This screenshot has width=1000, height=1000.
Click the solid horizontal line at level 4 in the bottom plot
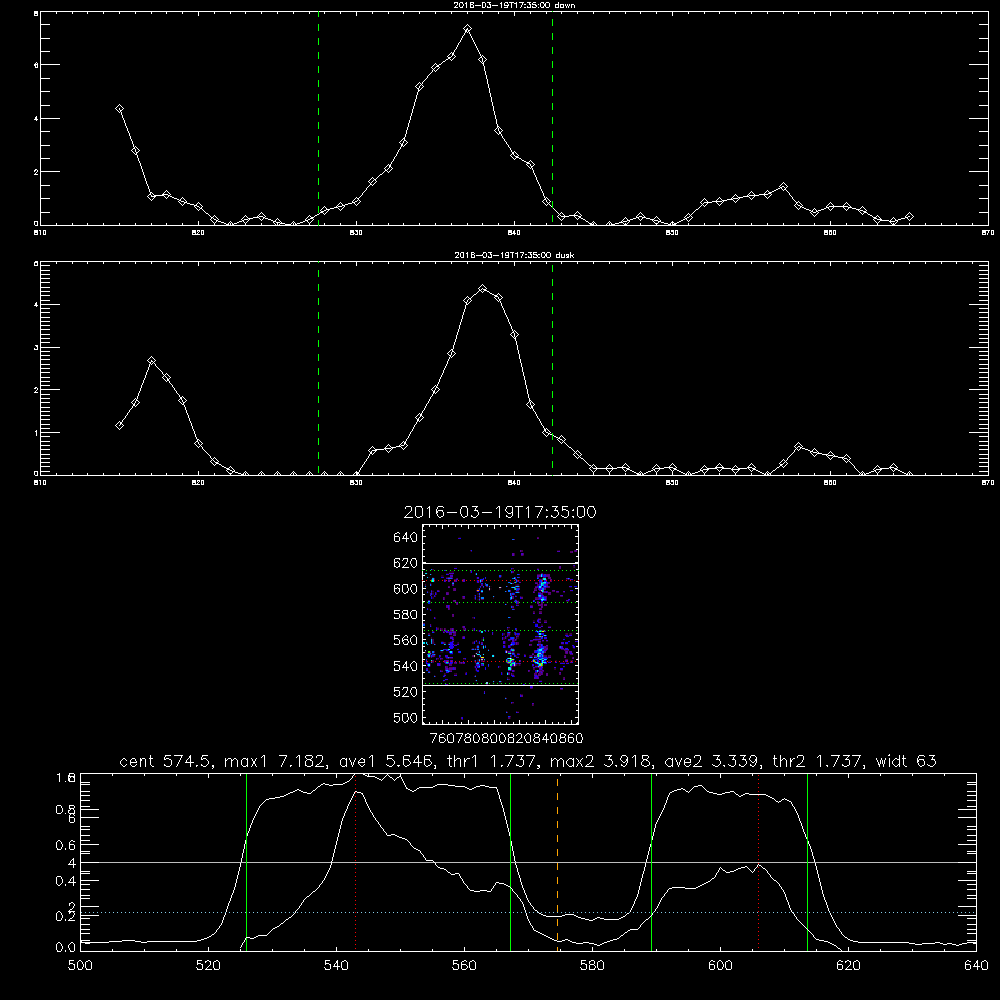click(x=528, y=862)
